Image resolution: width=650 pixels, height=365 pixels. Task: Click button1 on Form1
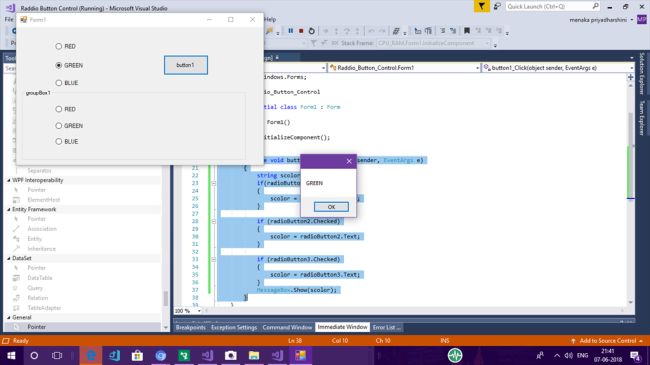pos(186,65)
